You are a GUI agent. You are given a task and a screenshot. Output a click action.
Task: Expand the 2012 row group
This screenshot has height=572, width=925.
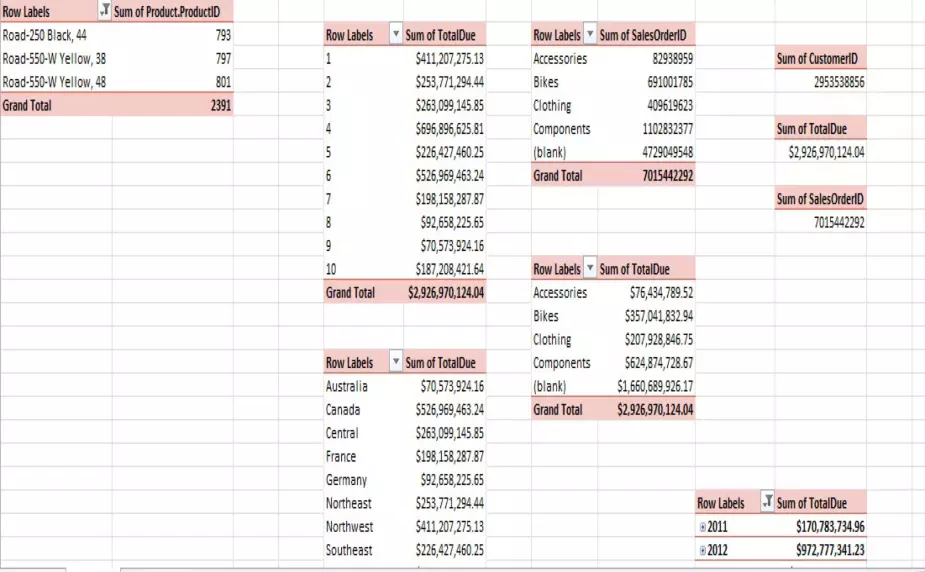tap(702, 550)
